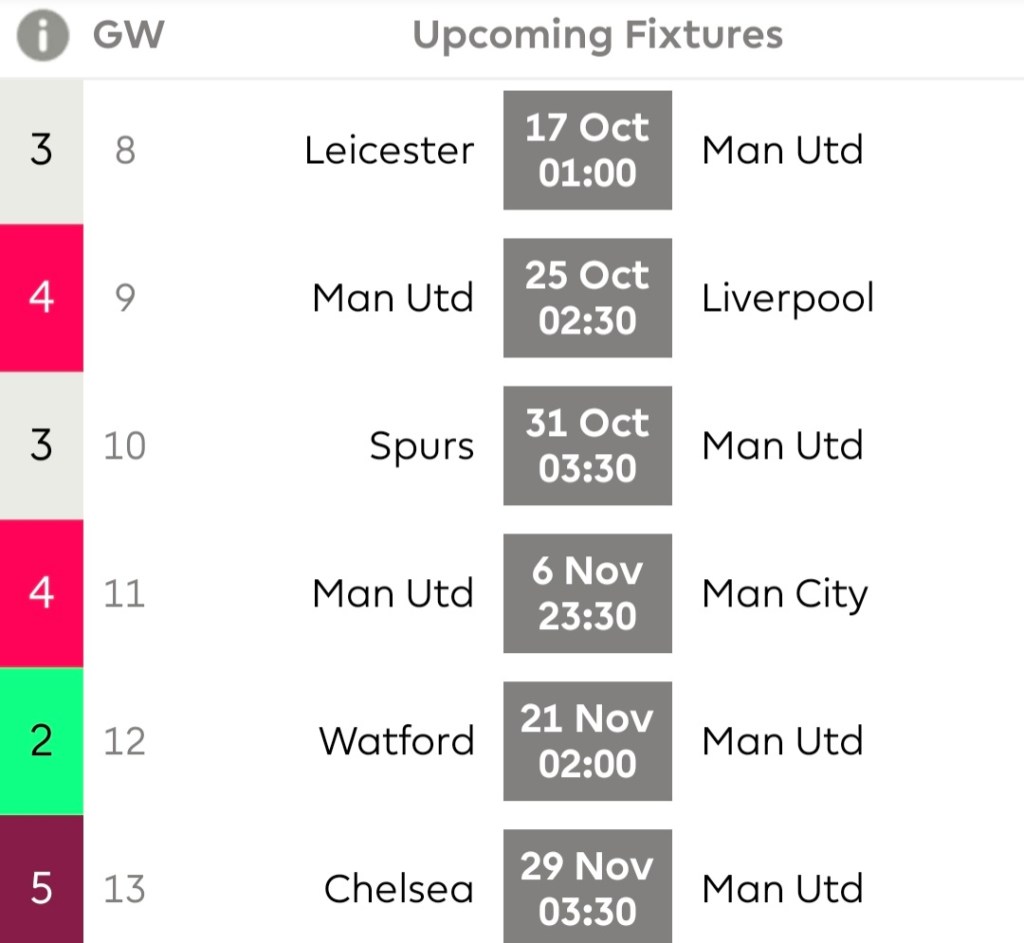This screenshot has width=1024, height=943.
Task: Click gameweek number 11
Action: coord(124,594)
